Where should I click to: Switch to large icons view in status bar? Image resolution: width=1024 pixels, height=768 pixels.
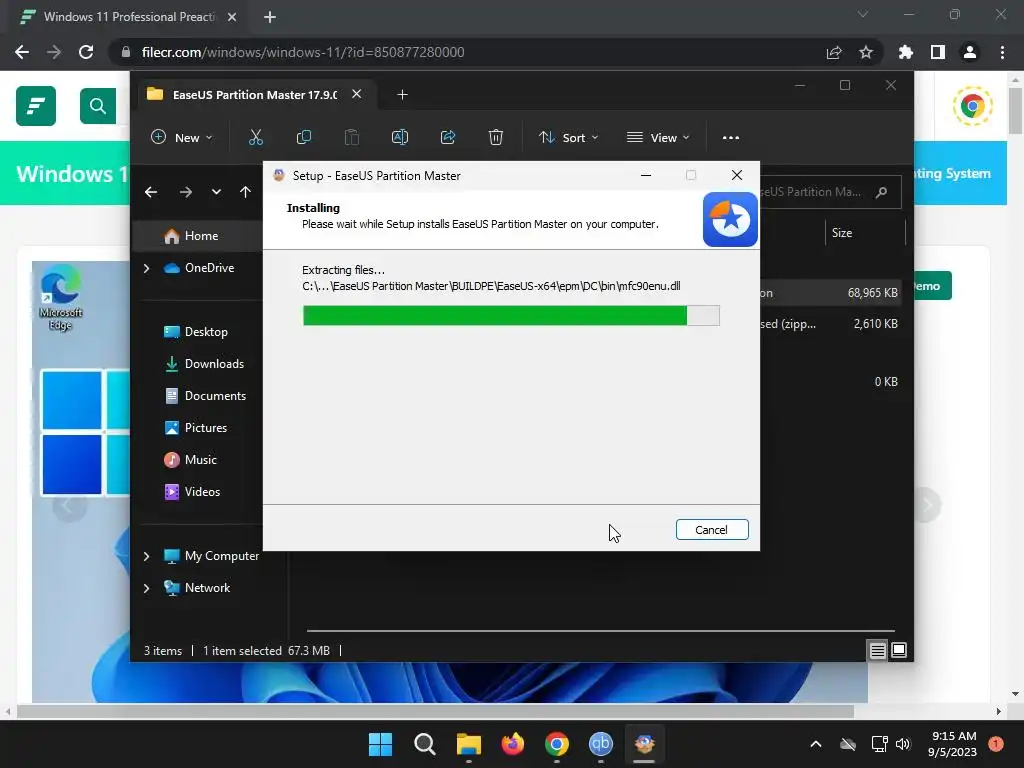tap(899, 650)
